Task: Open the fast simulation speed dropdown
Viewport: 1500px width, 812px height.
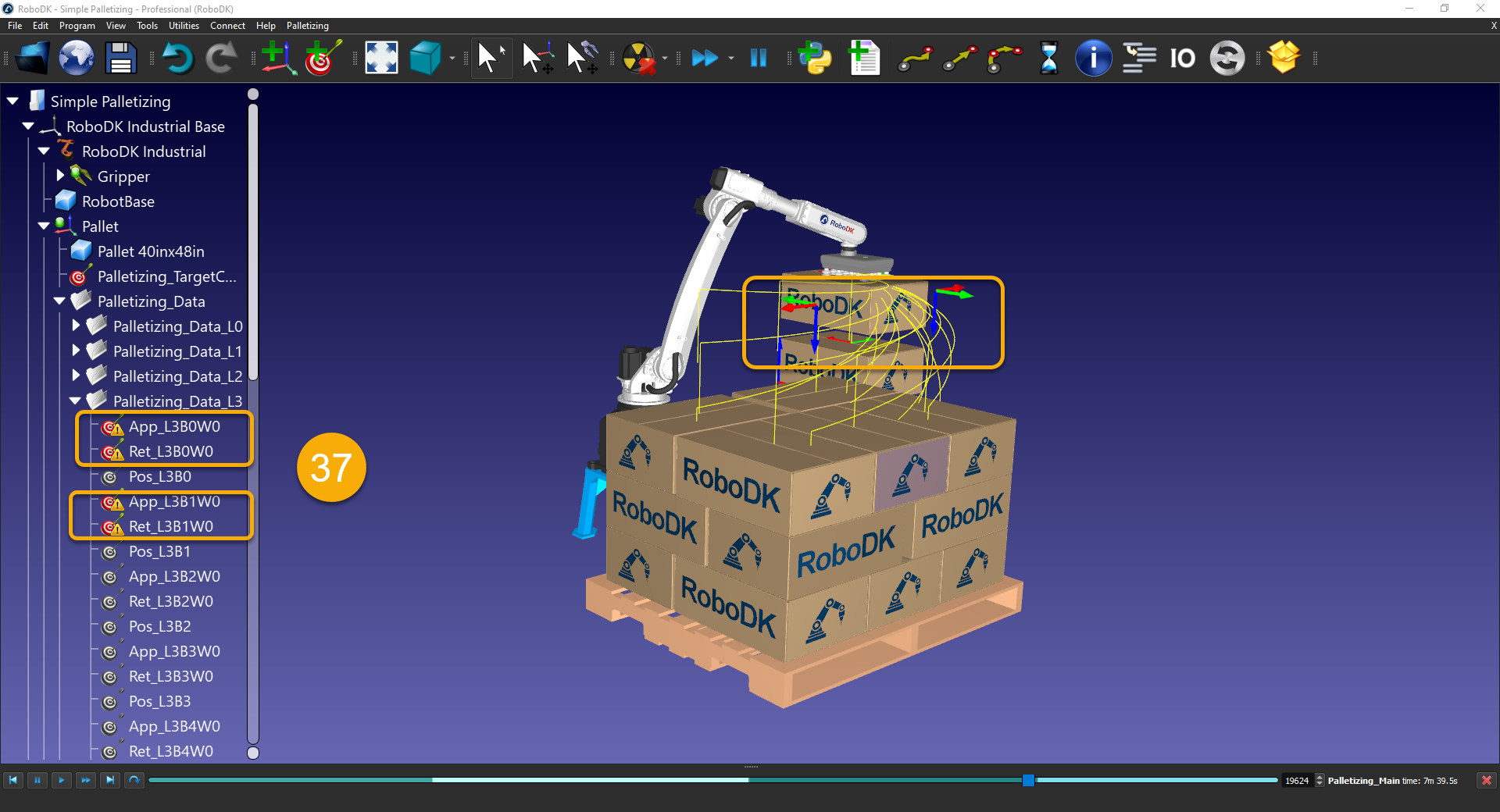Action: 730,58
